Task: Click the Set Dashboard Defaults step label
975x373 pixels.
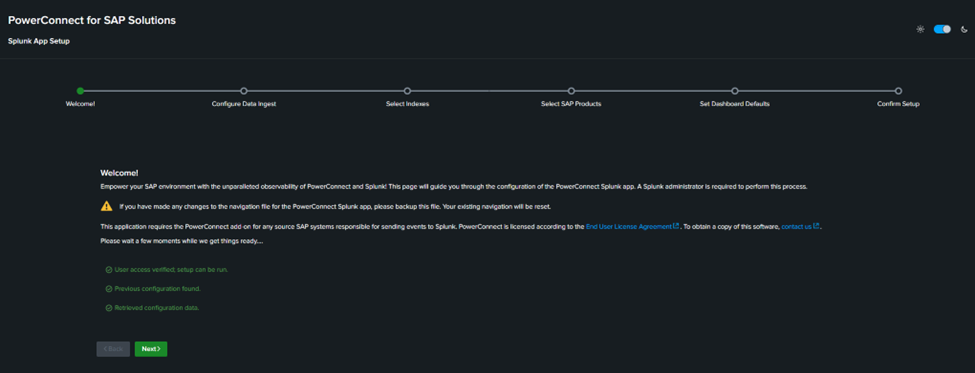Action: [734, 104]
